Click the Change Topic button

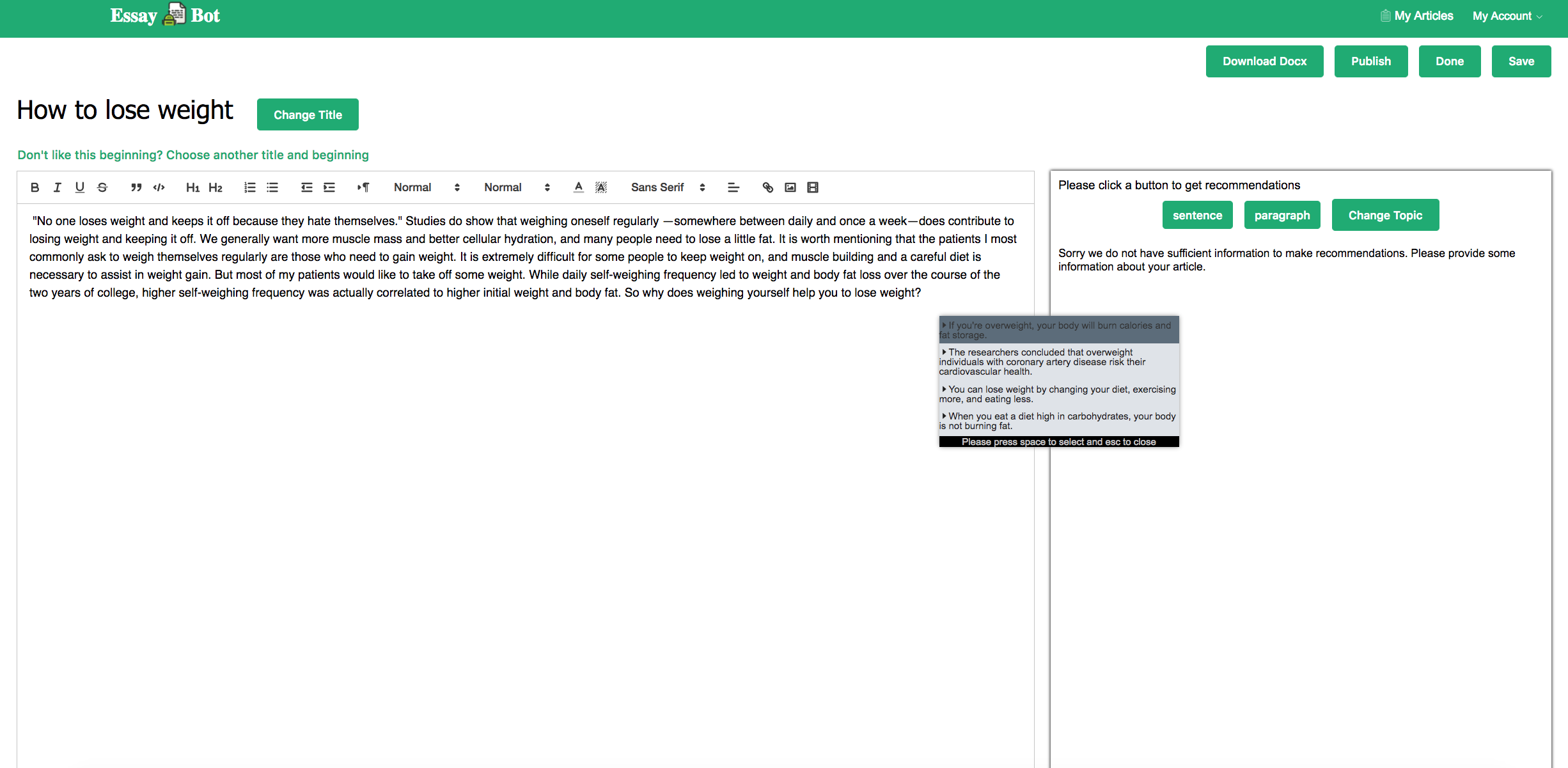(1385, 215)
